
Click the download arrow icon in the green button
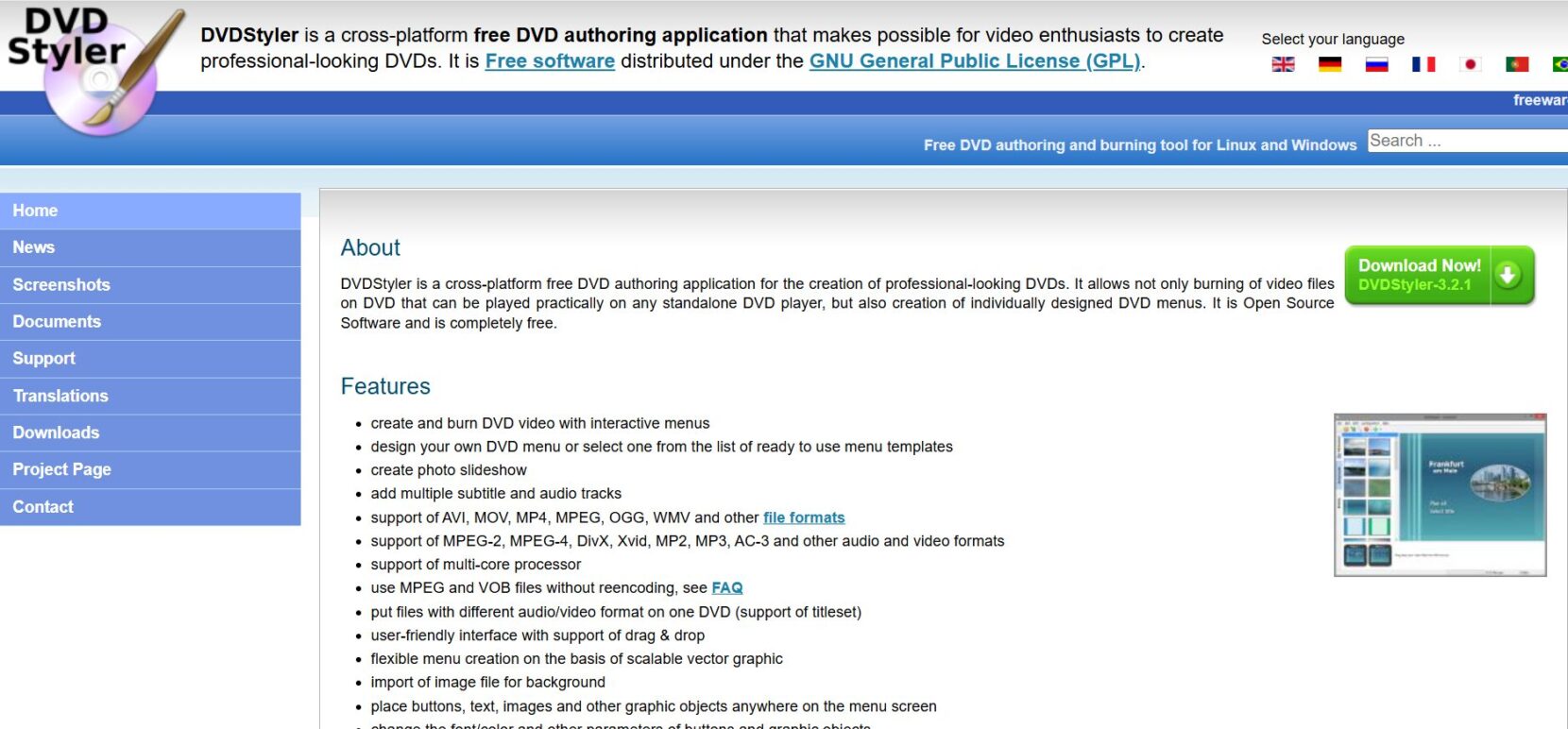[1508, 275]
